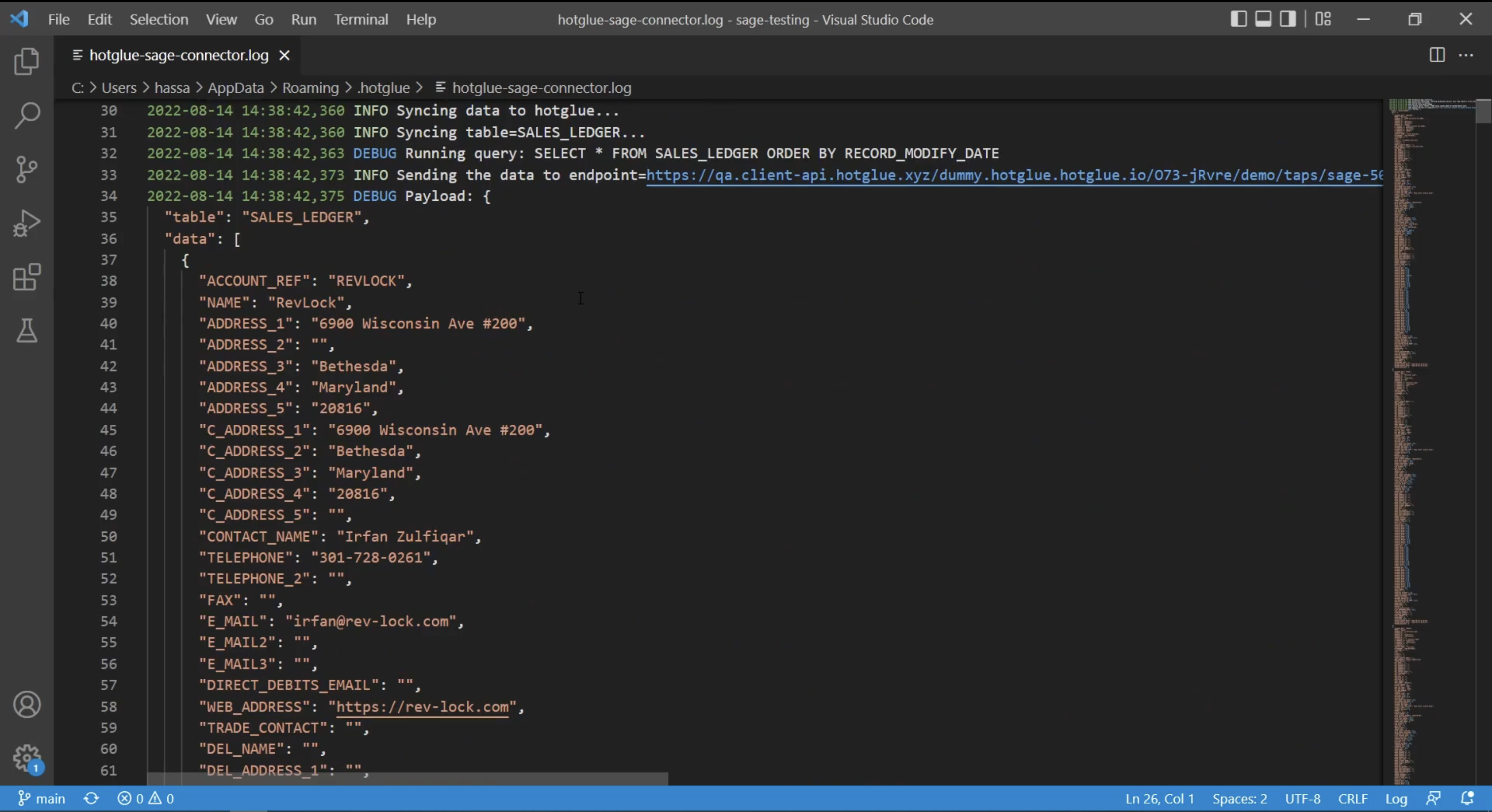
Task: Open the Edit menu
Action: [x=100, y=19]
